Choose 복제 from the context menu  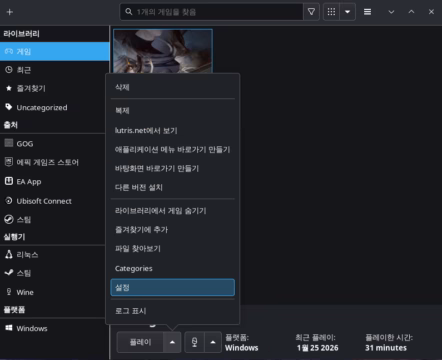pos(173,111)
